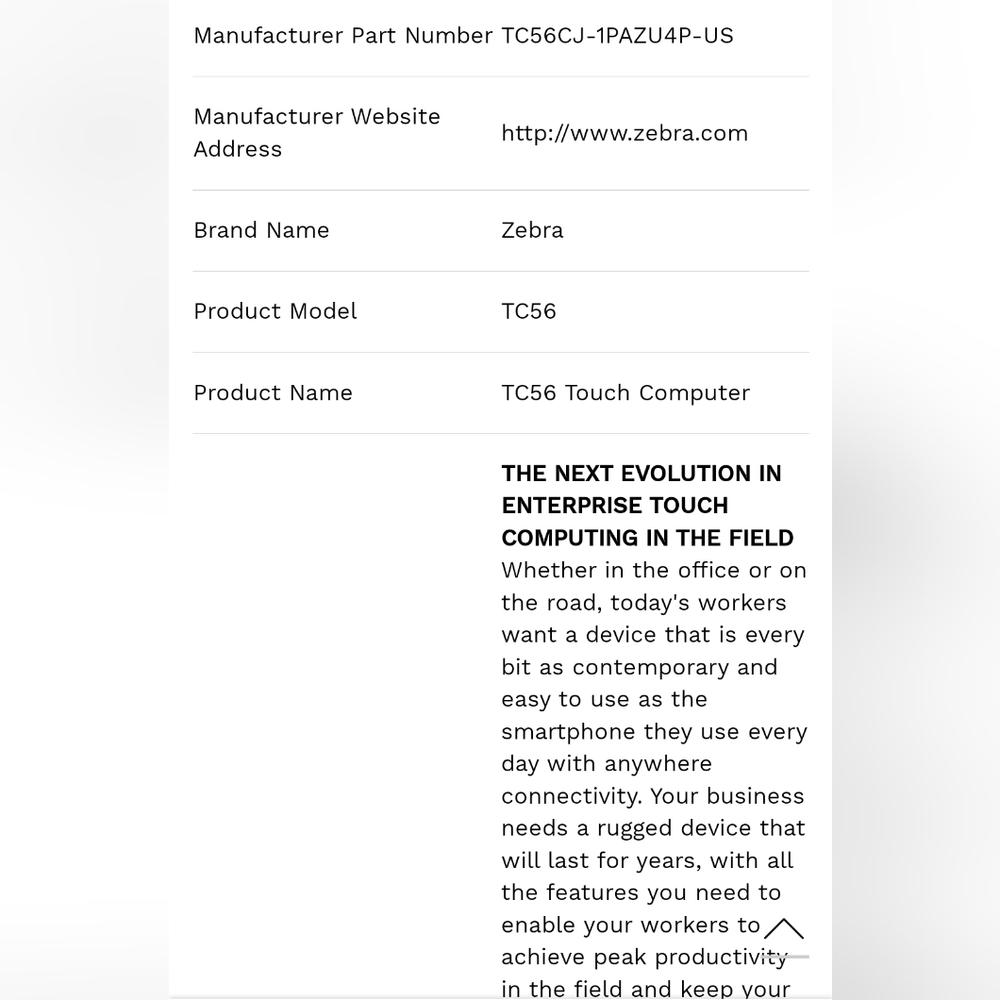Click the Product Name label
Screen dimensions: 1000x1000
(273, 393)
